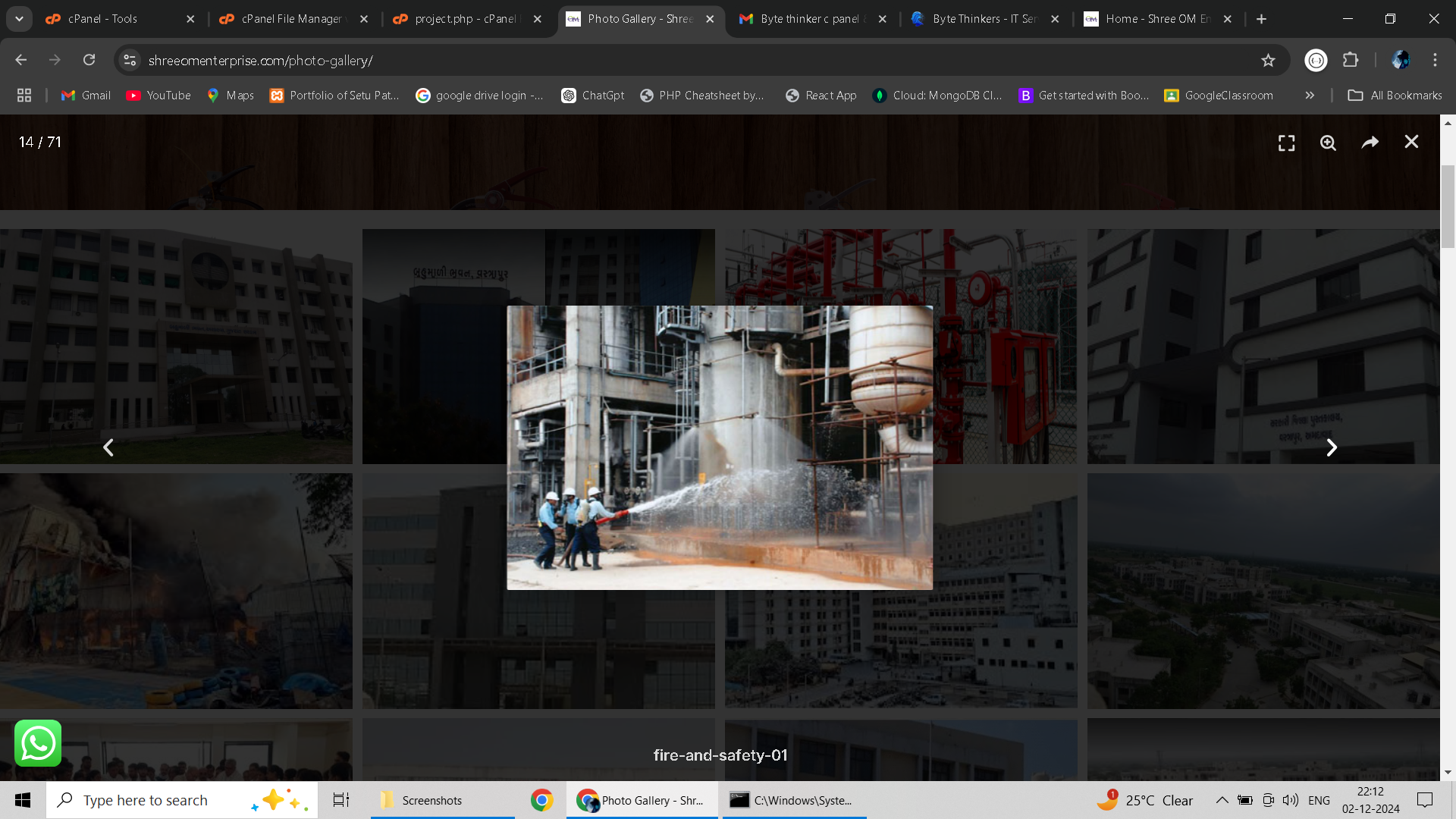Open the All Bookmarks folder
The height and width of the screenshot is (819, 1456).
point(1395,96)
